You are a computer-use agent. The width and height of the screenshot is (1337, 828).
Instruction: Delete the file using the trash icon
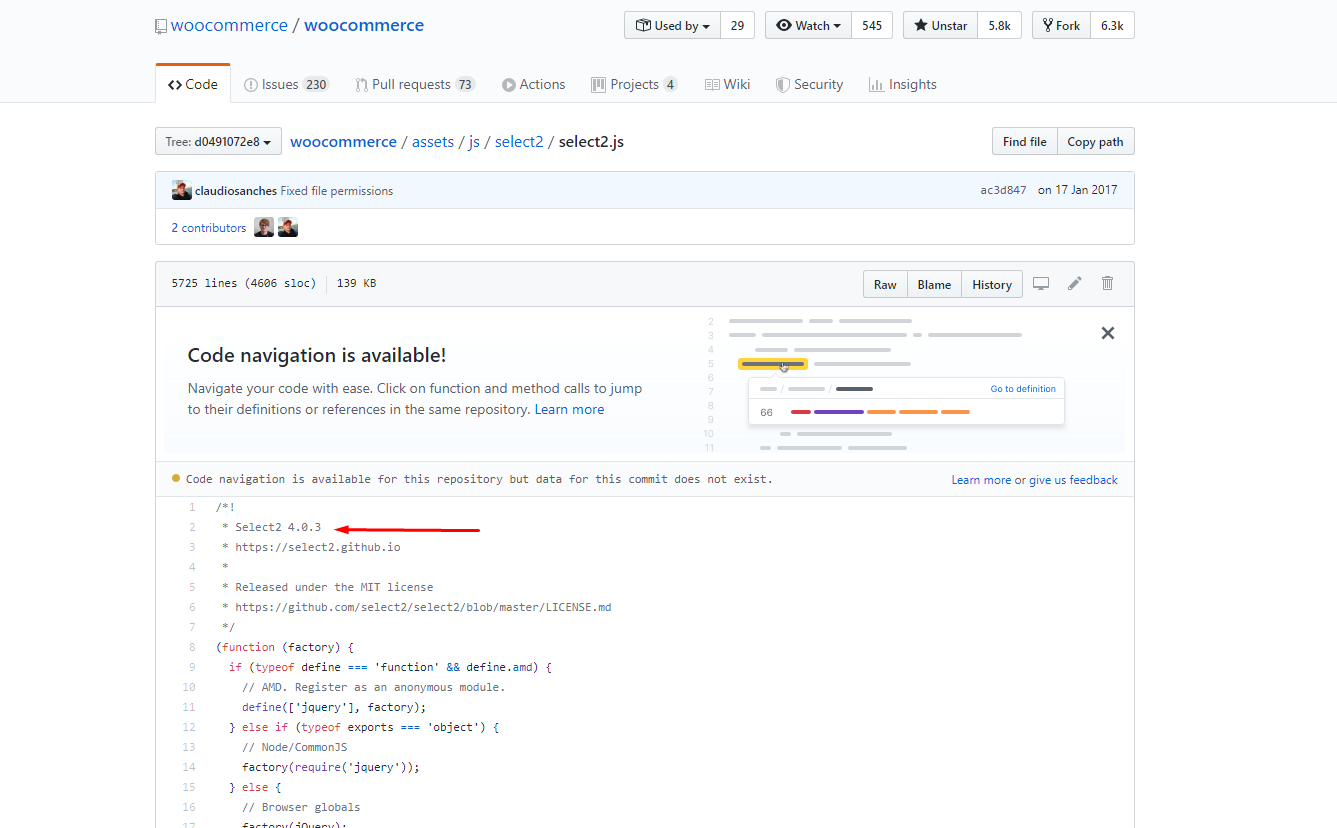(1107, 284)
